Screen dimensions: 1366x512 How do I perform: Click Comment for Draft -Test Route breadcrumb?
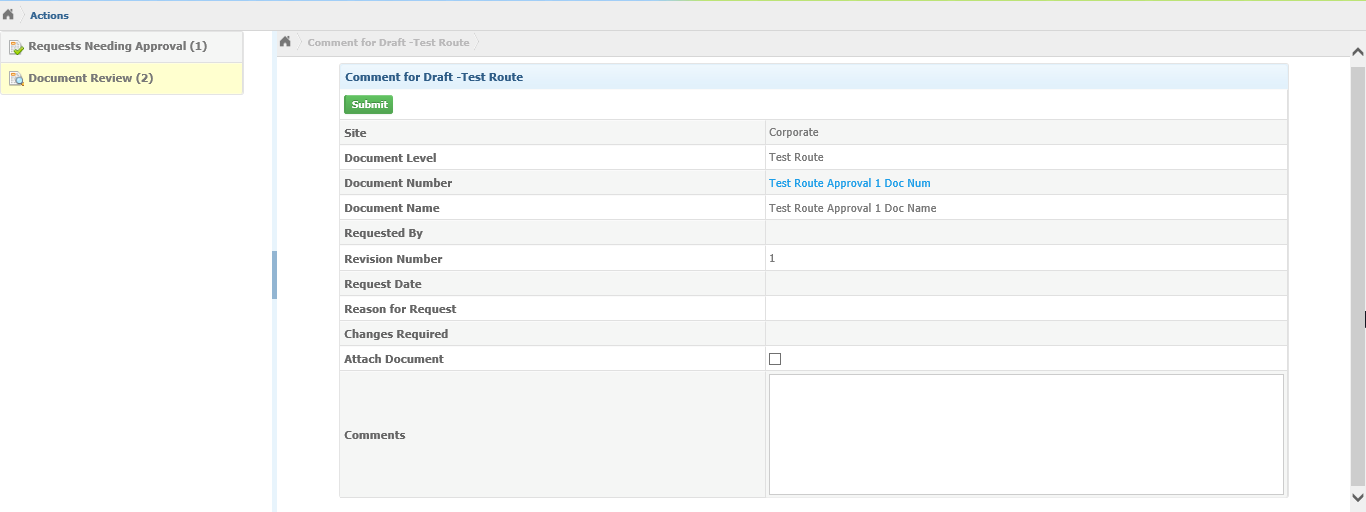[x=388, y=43]
